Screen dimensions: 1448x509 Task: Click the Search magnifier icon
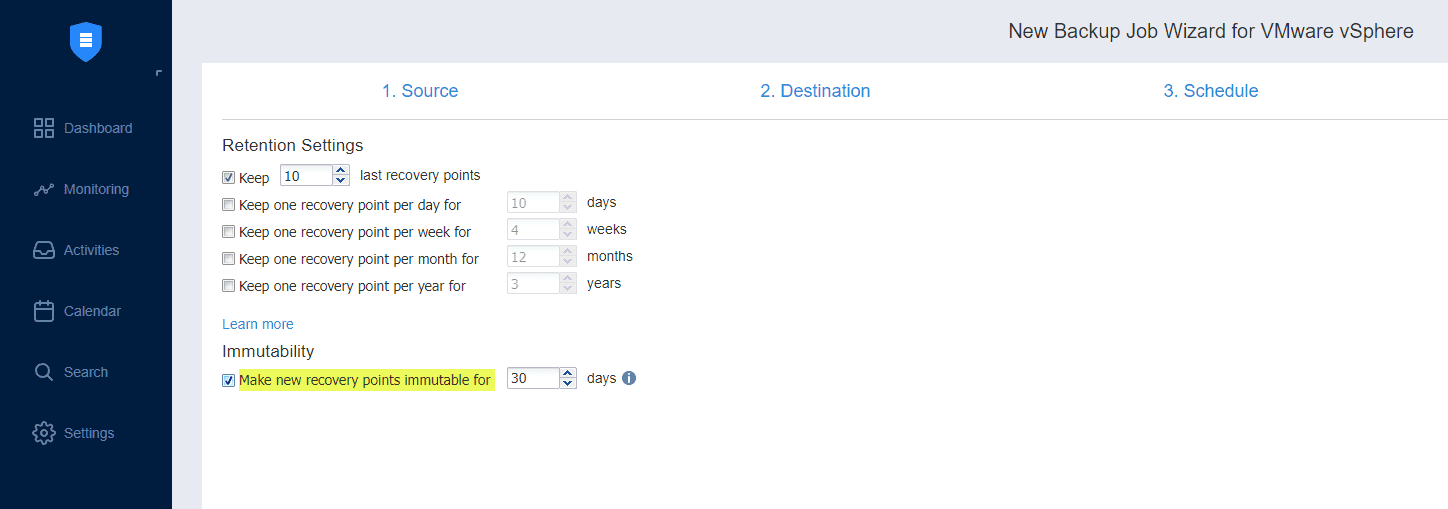(x=43, y=372)
